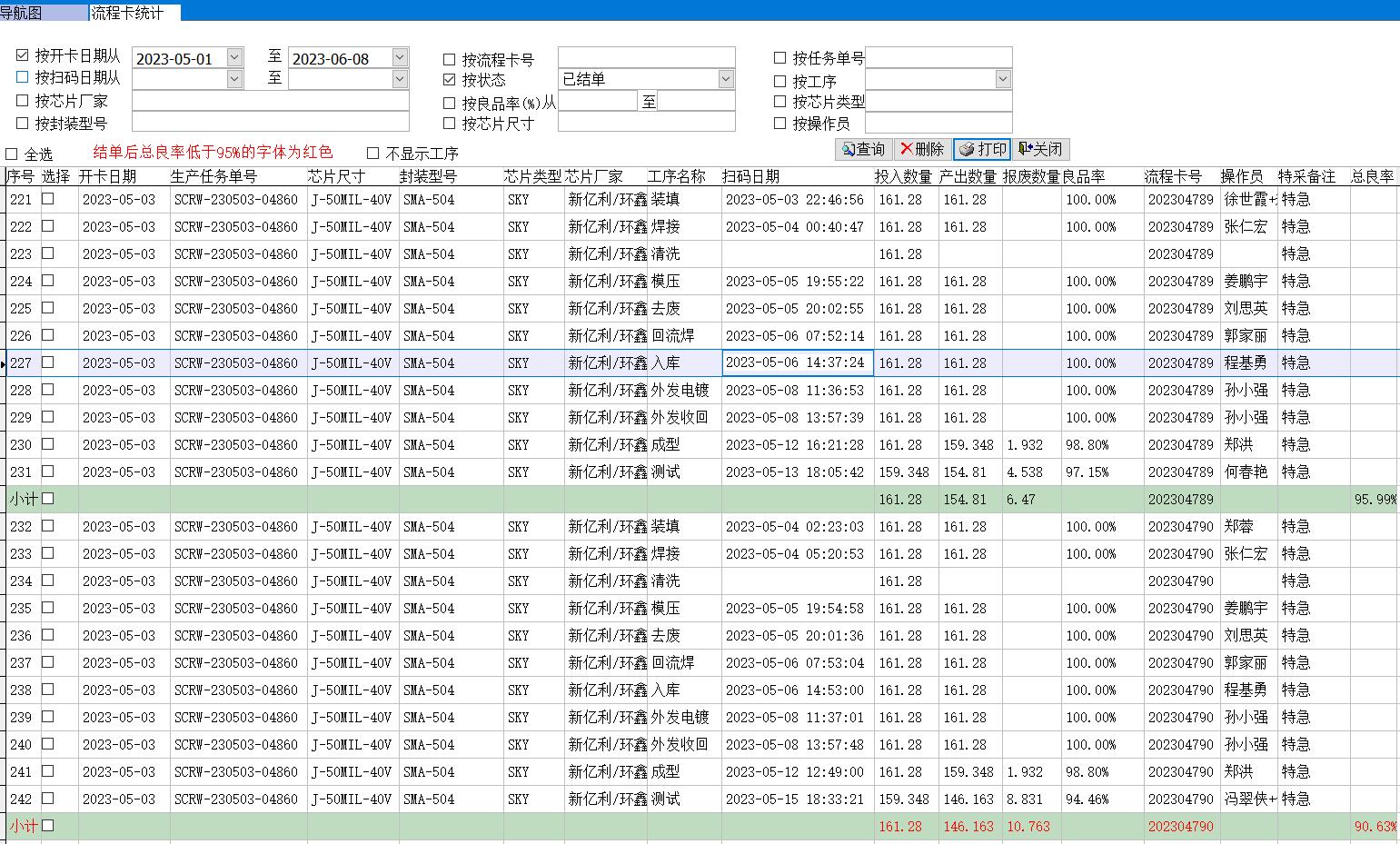Toggle the 全选 checkbox
The width and height of the screenshot is (1400, 844).
12,154
